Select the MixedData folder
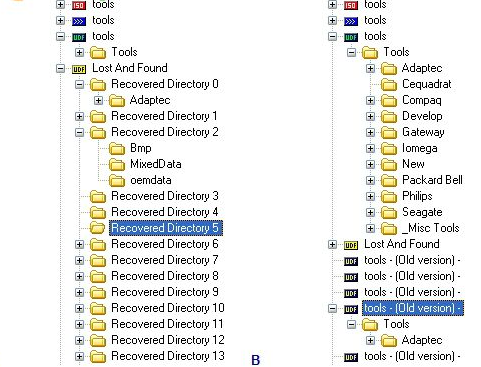Image resolution: width=481 pixels, height=367 pixels. tap(156, 164)
